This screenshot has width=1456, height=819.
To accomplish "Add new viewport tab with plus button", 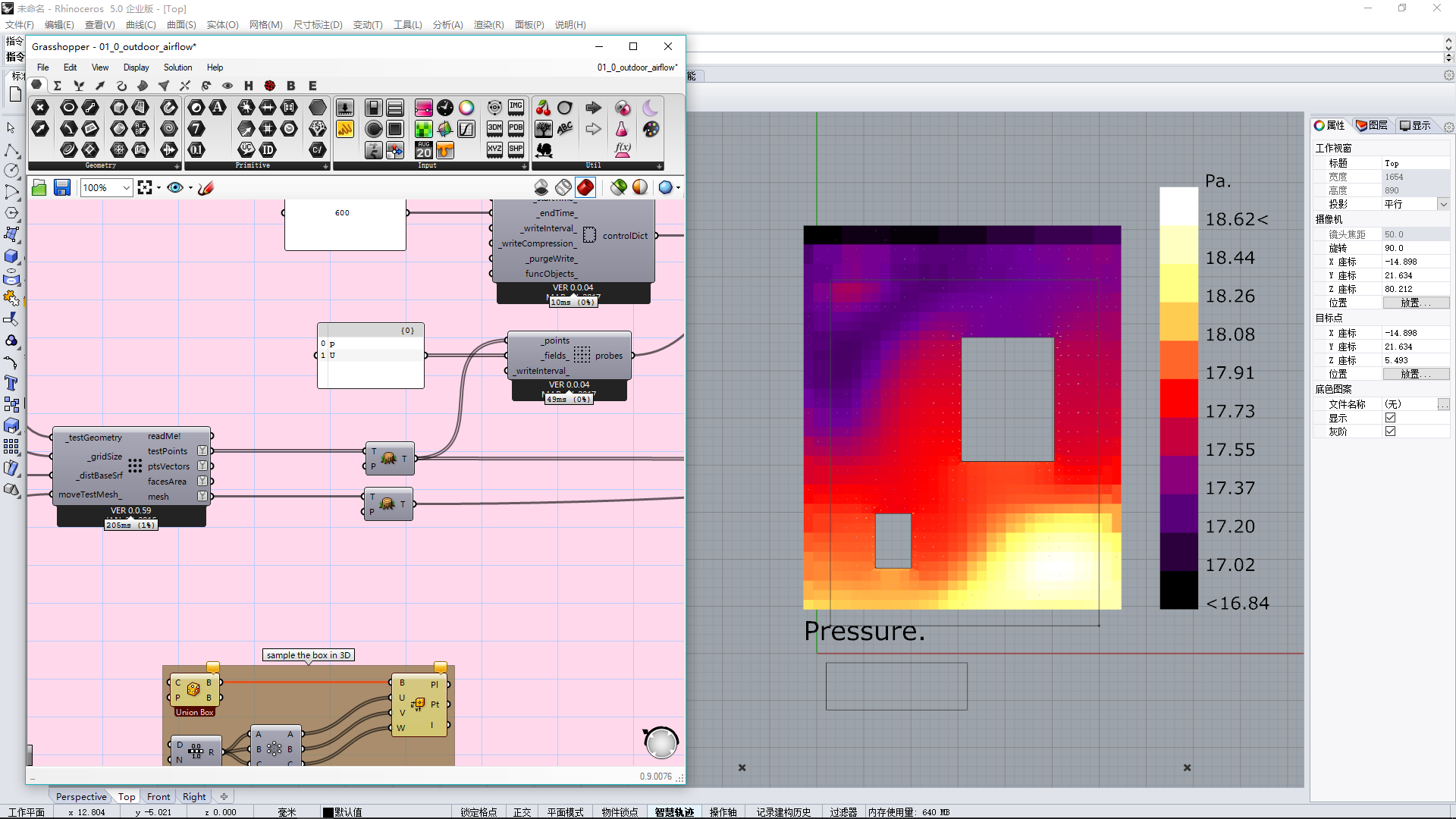I will coord(224,797).
